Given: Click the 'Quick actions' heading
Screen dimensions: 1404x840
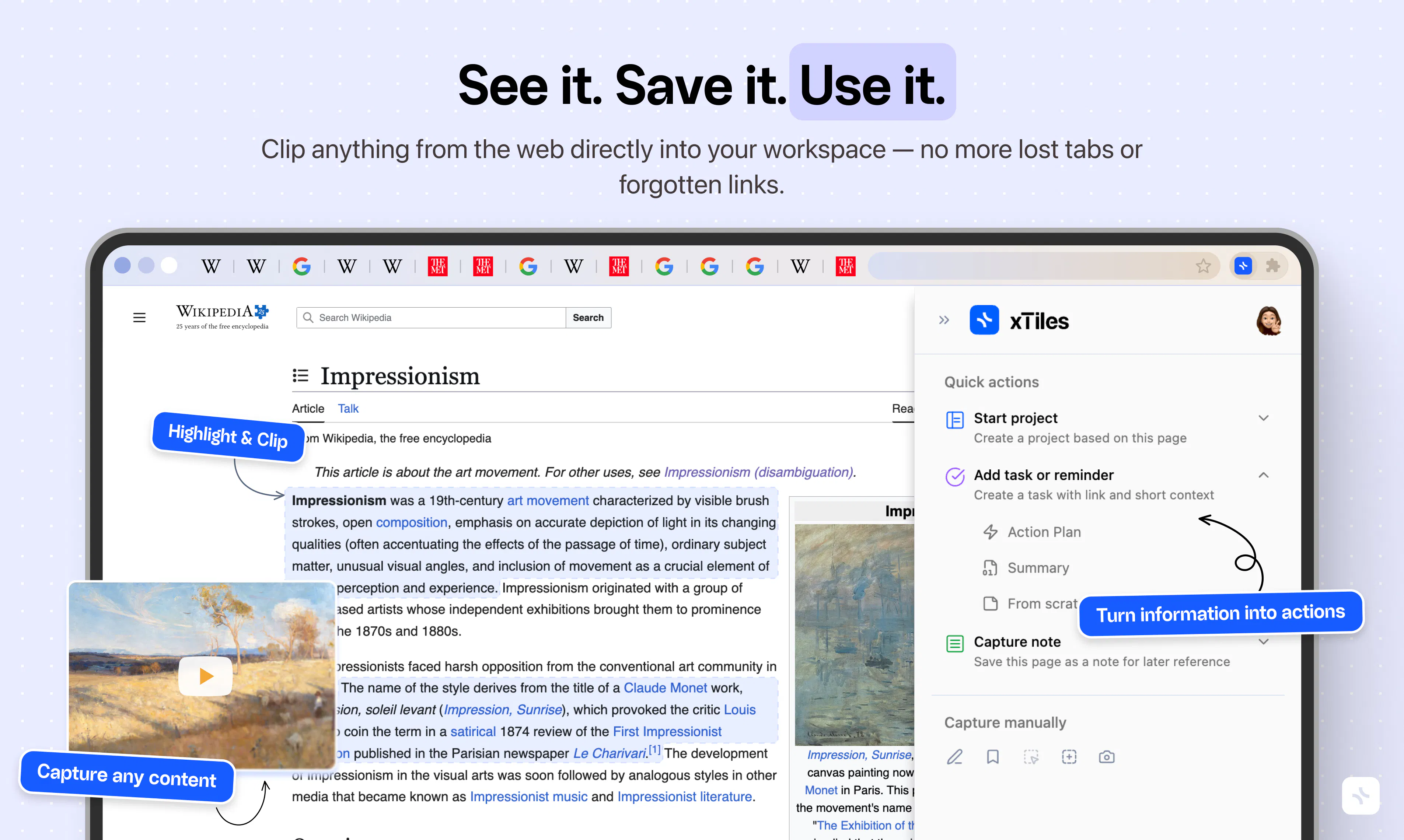Looking at the screenshot, I should 991,382.
